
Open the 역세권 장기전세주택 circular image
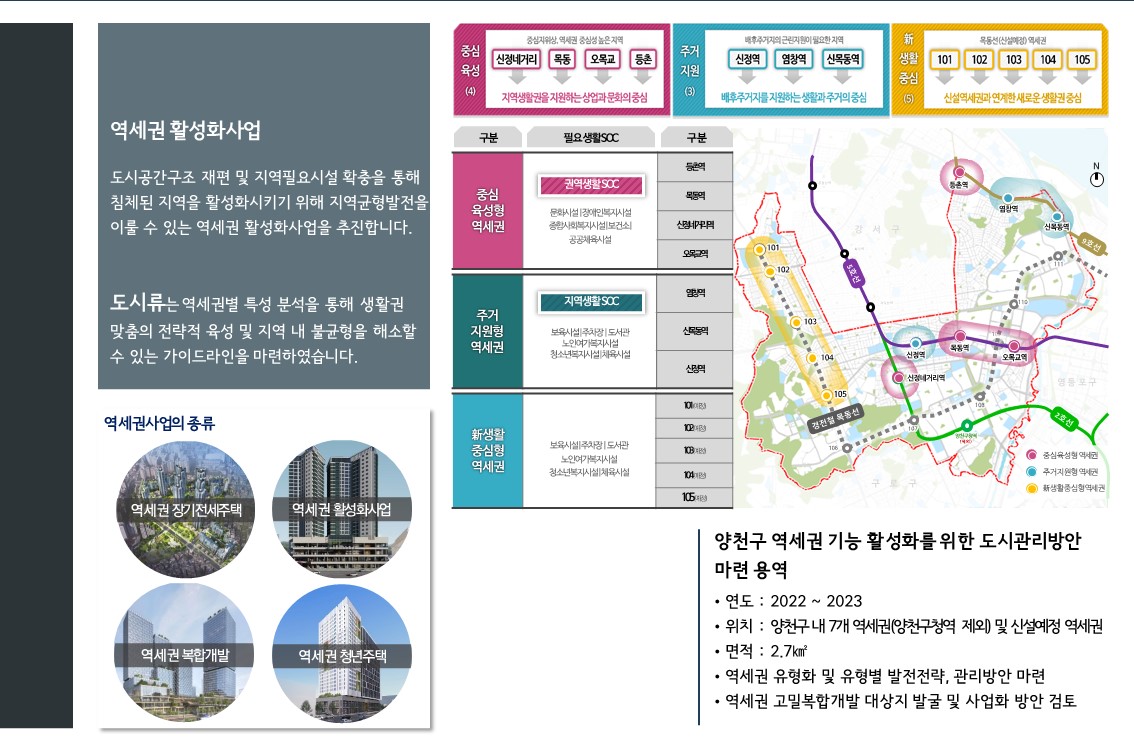(186, 509)
